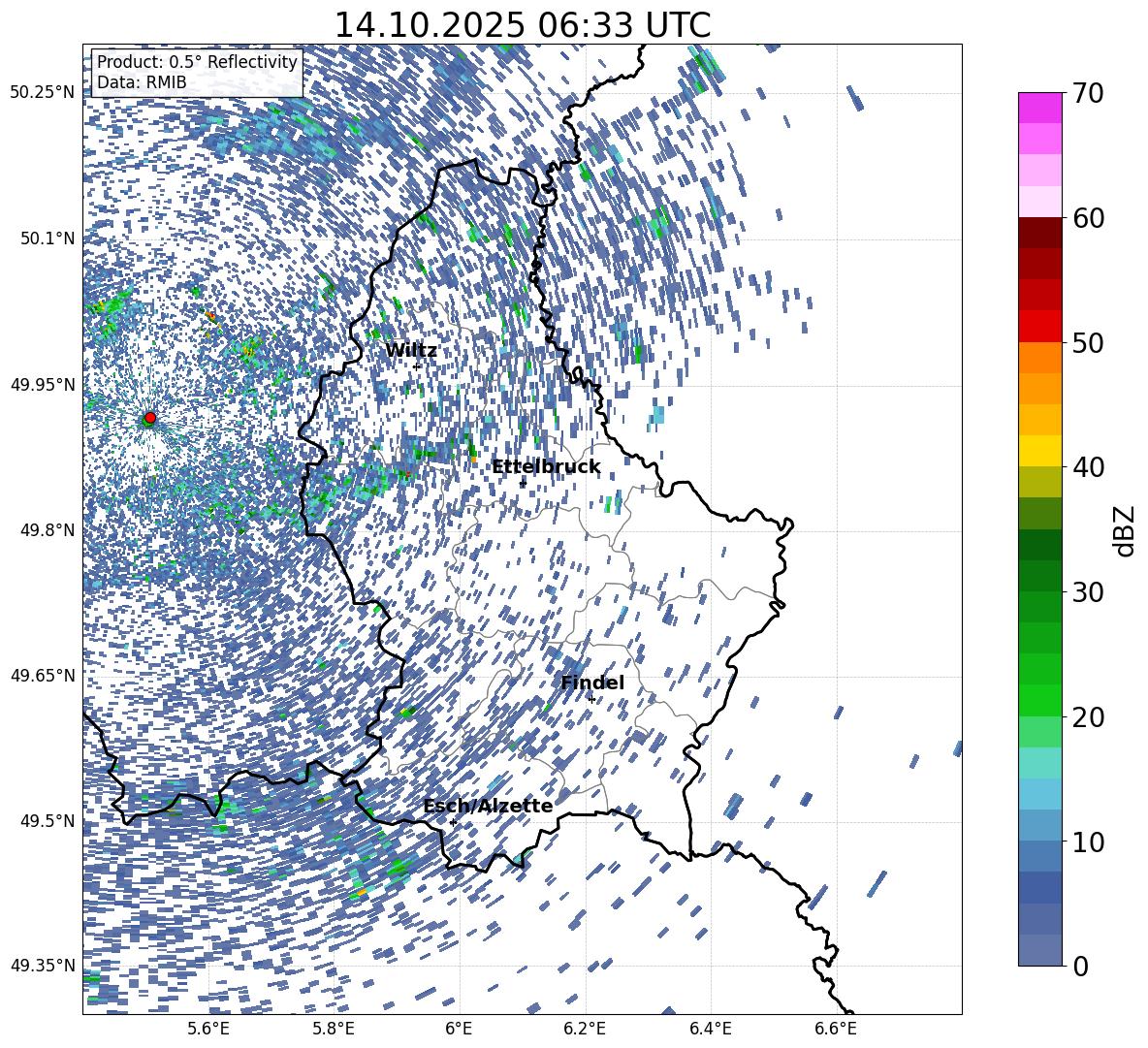Click the 5.6°E longitude label
The image size is (1148, 1048).
pos(208,1029)
